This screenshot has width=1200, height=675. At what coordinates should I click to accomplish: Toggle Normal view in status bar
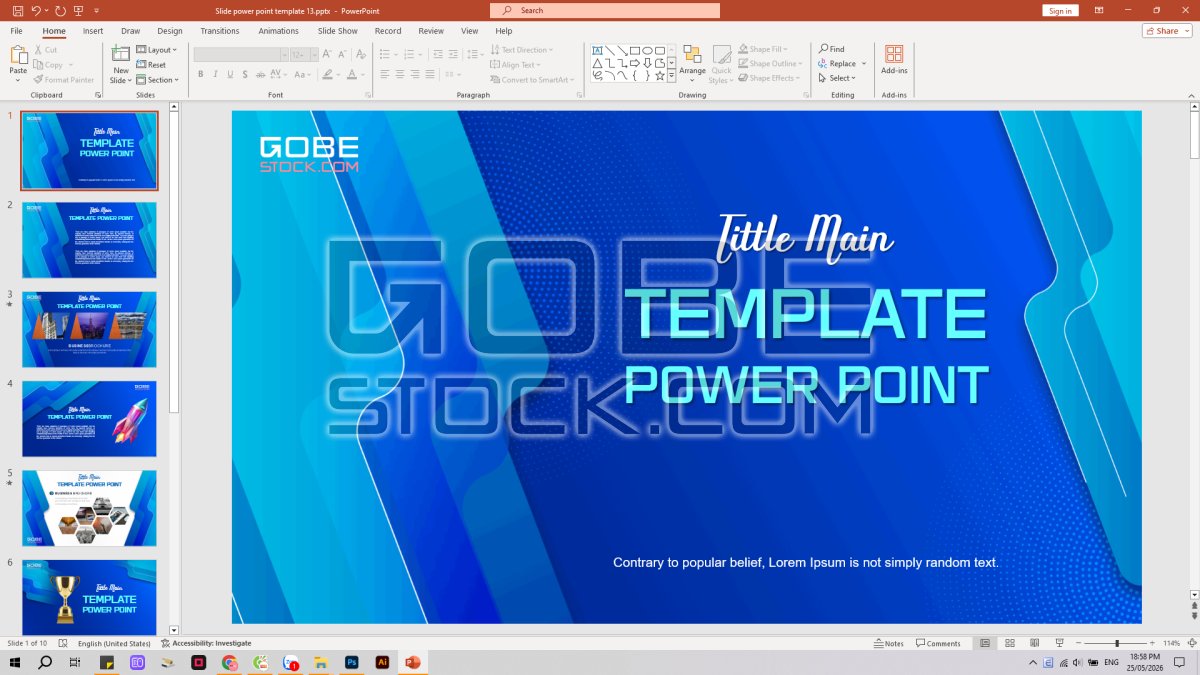(x=985, y=643)
